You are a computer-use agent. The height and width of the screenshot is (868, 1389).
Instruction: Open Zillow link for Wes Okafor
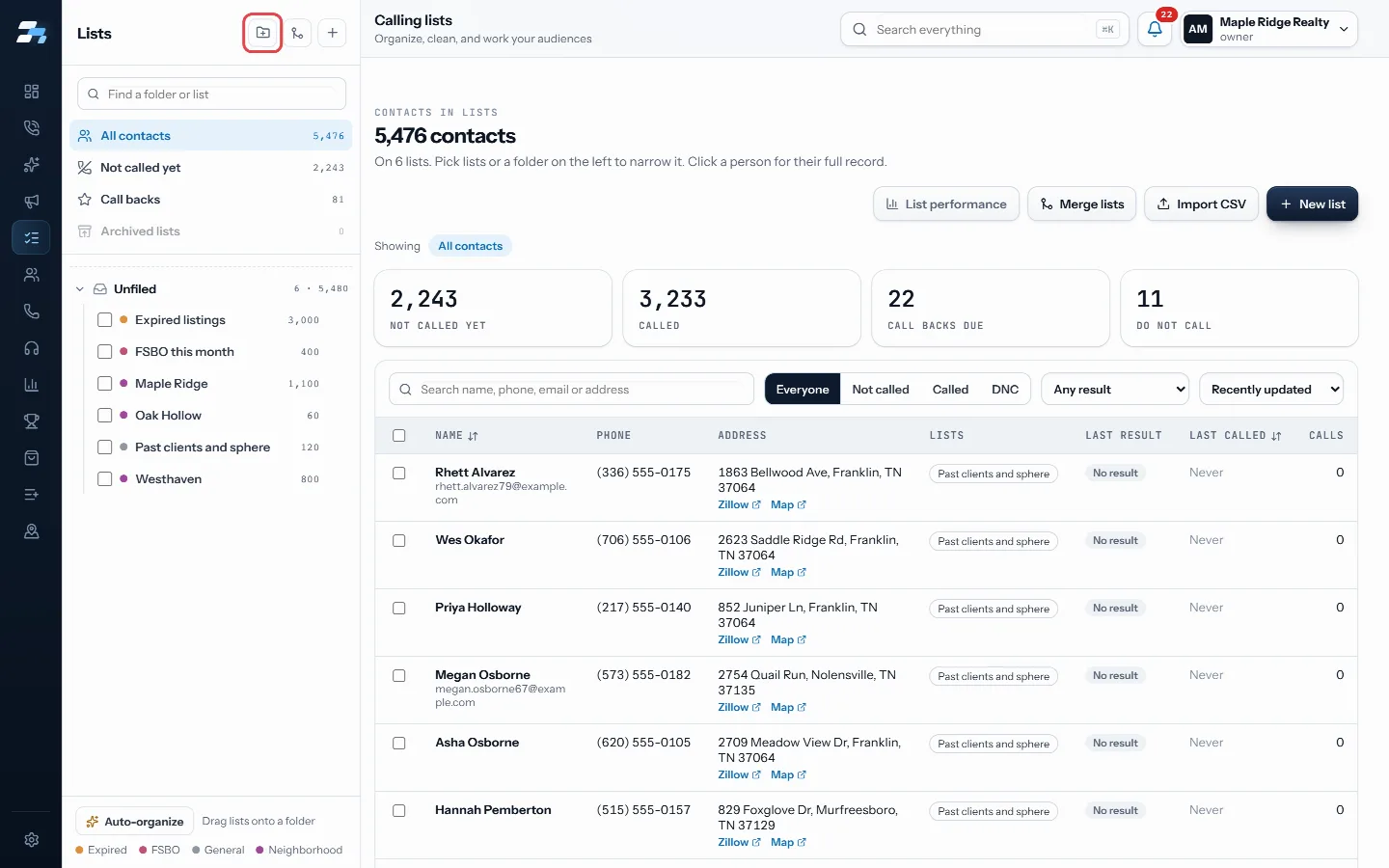(739, 573)
